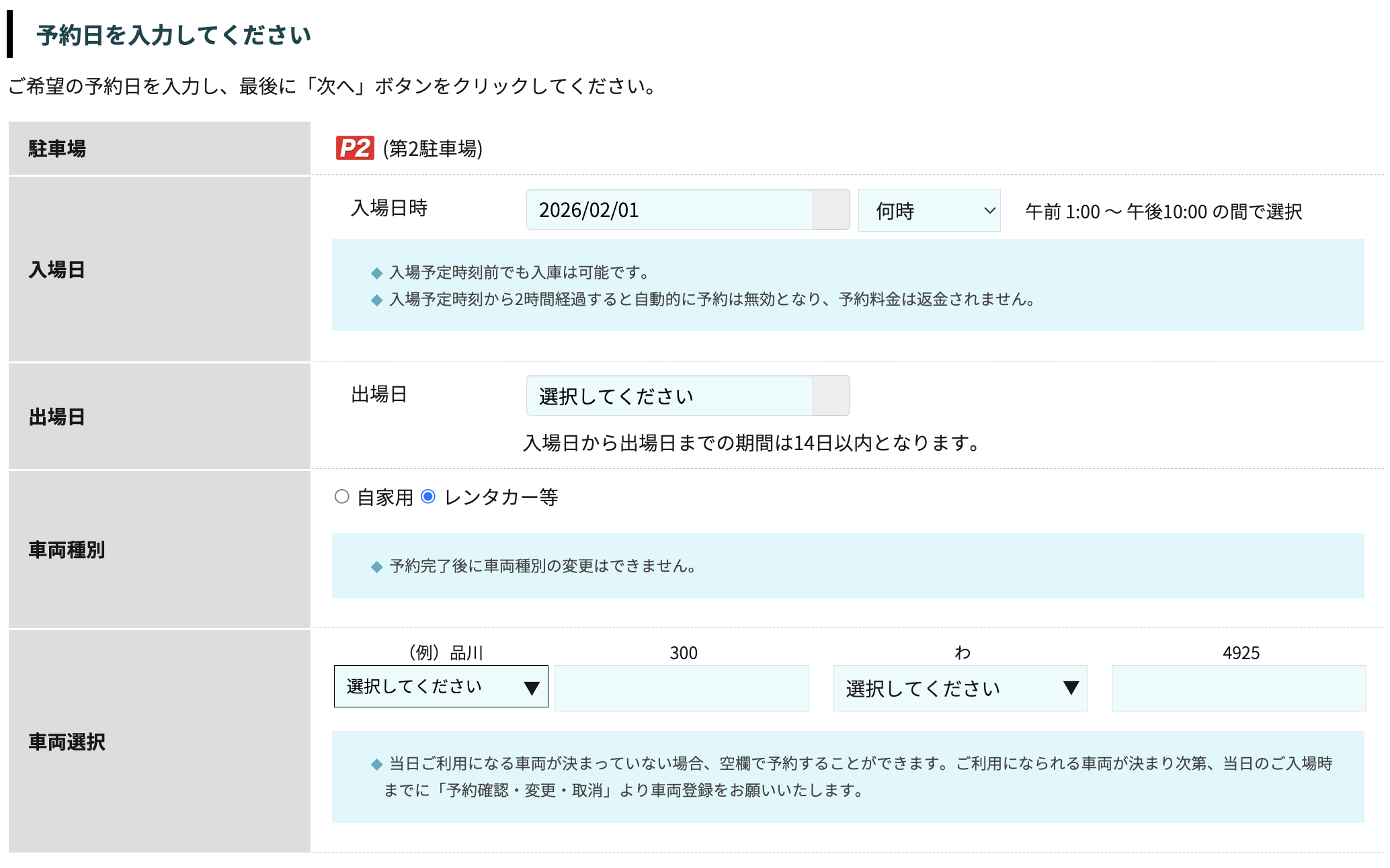The height and width of the screenshot is (868, 1390).
Task: Select the レンタカー等 radio button
Action: (x=428, y=496)
